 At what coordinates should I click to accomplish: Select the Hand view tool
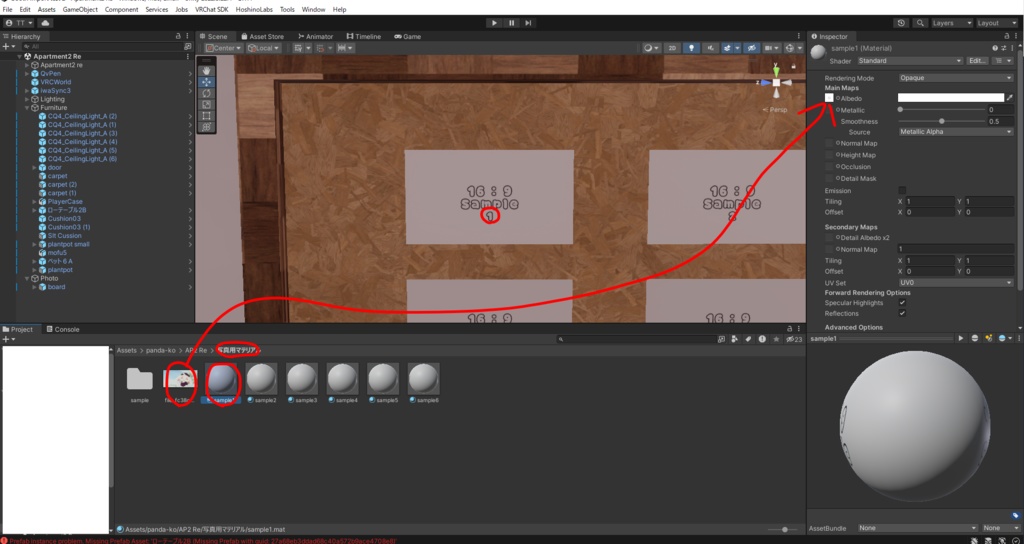tap(206, 71)
